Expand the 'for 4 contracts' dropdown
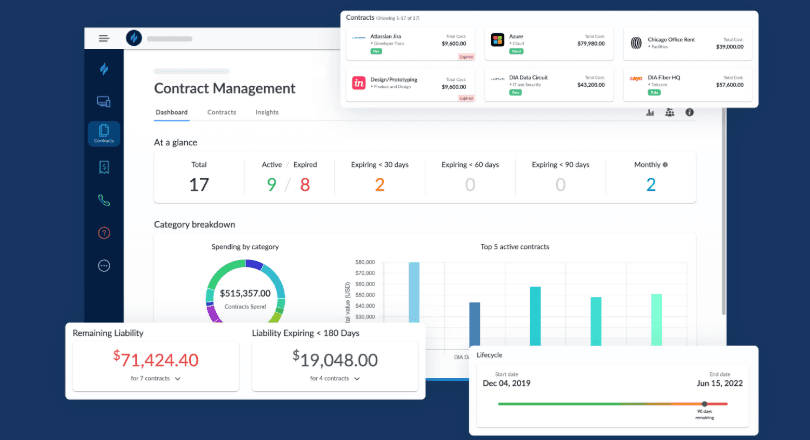810x440 pixels. click(335, 379)
